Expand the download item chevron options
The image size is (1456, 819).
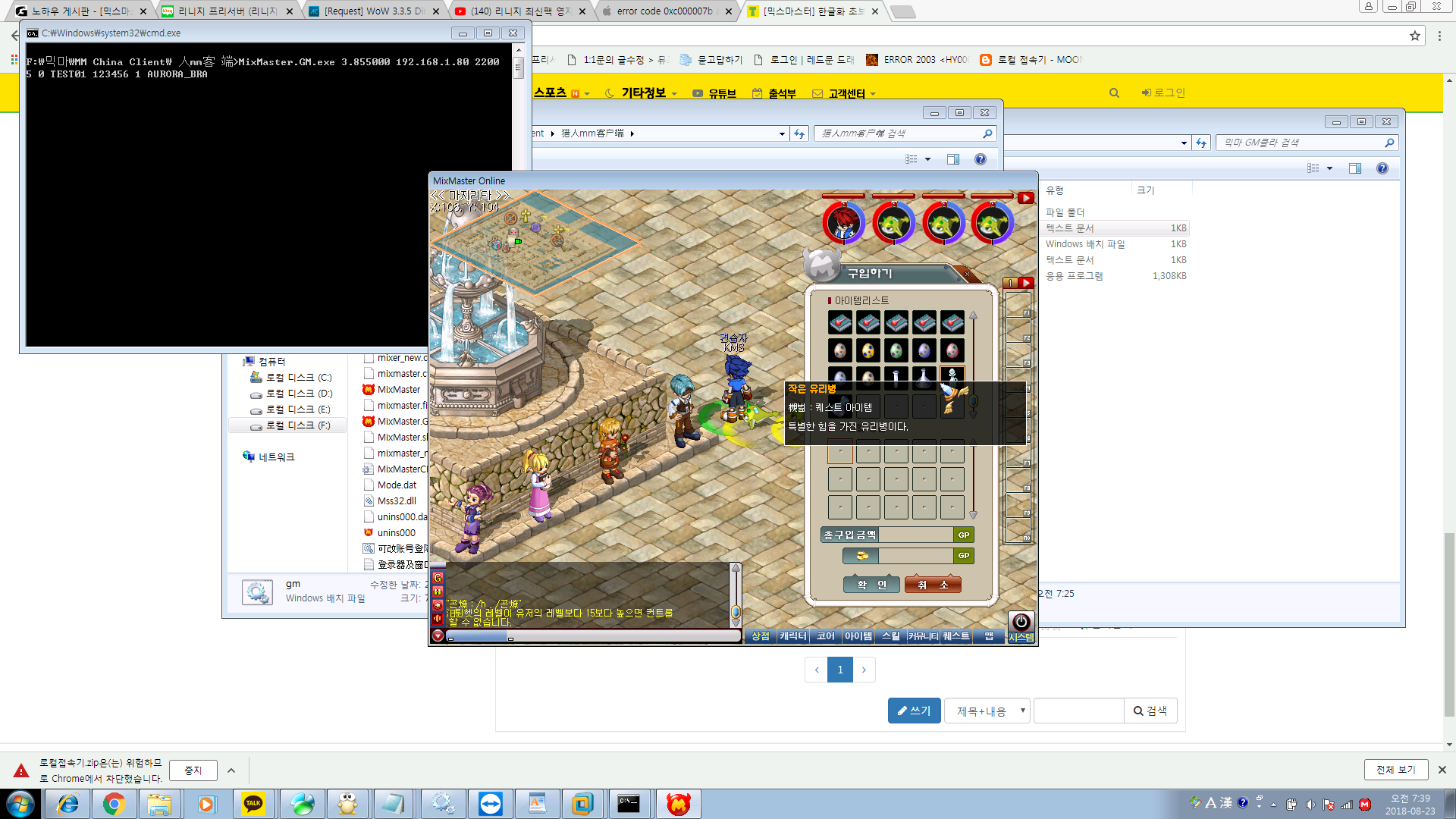231,770
